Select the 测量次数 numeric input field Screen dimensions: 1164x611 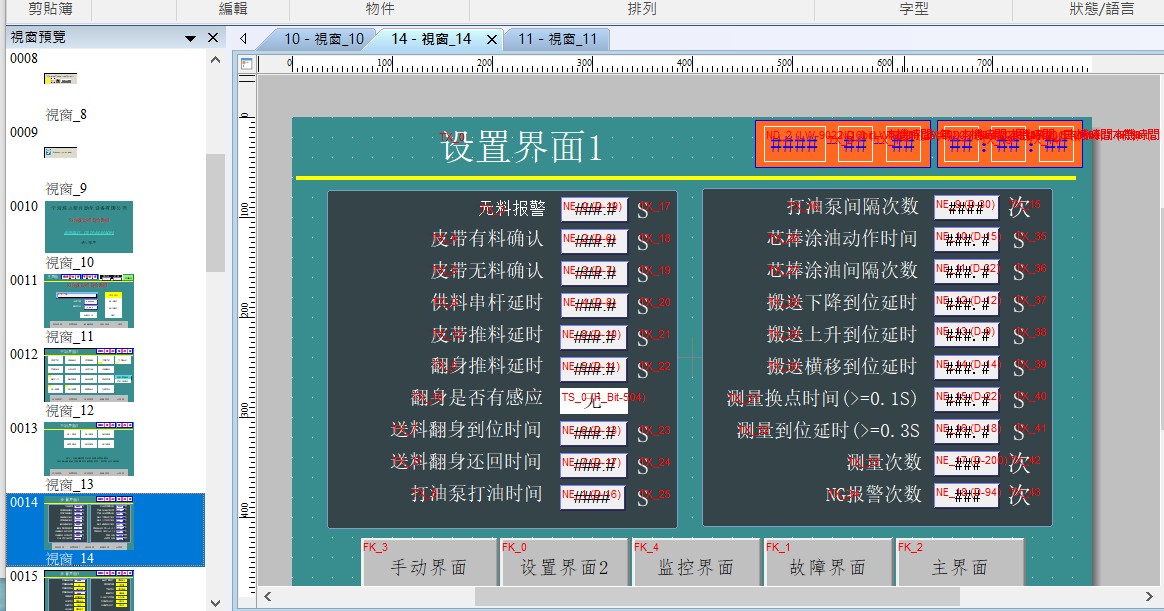966,462
